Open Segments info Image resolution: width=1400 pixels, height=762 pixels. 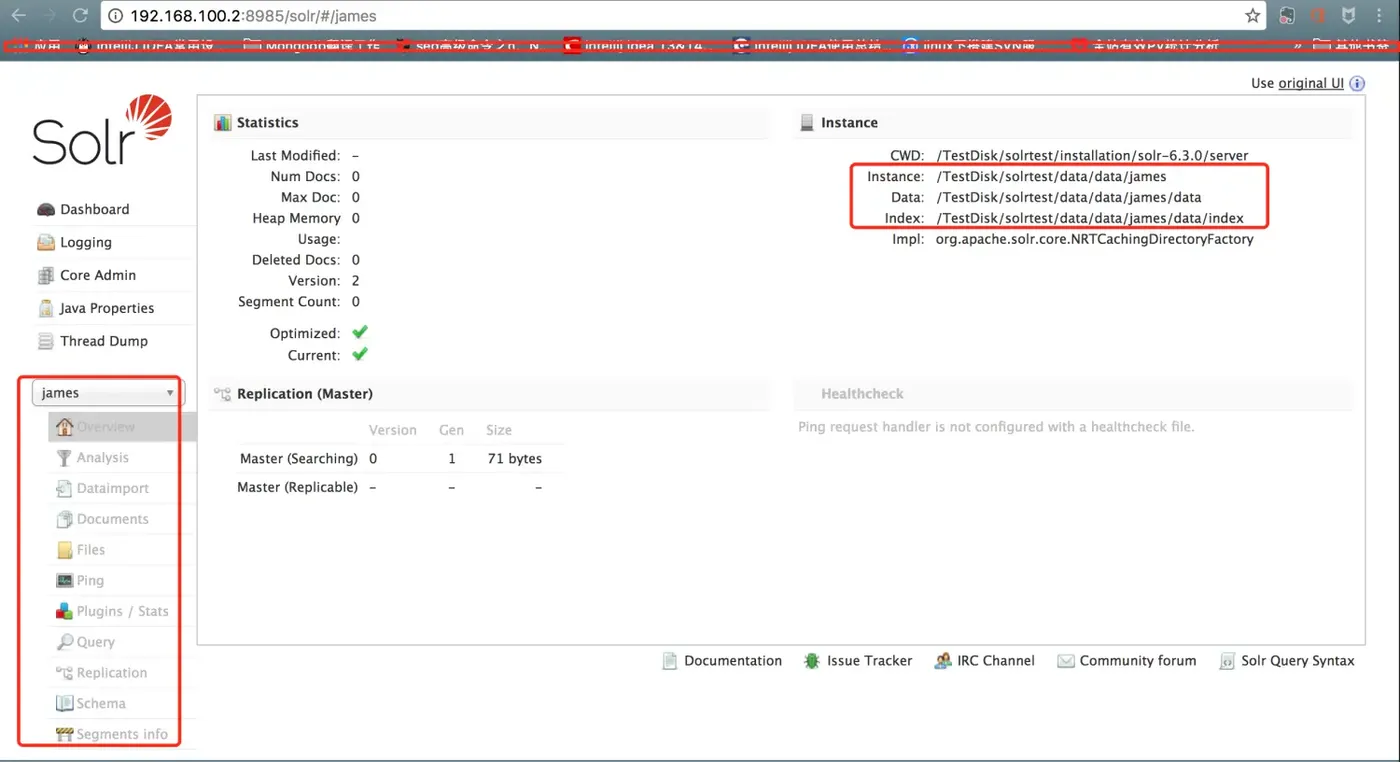pyautogui.click(x=122, y=734)
